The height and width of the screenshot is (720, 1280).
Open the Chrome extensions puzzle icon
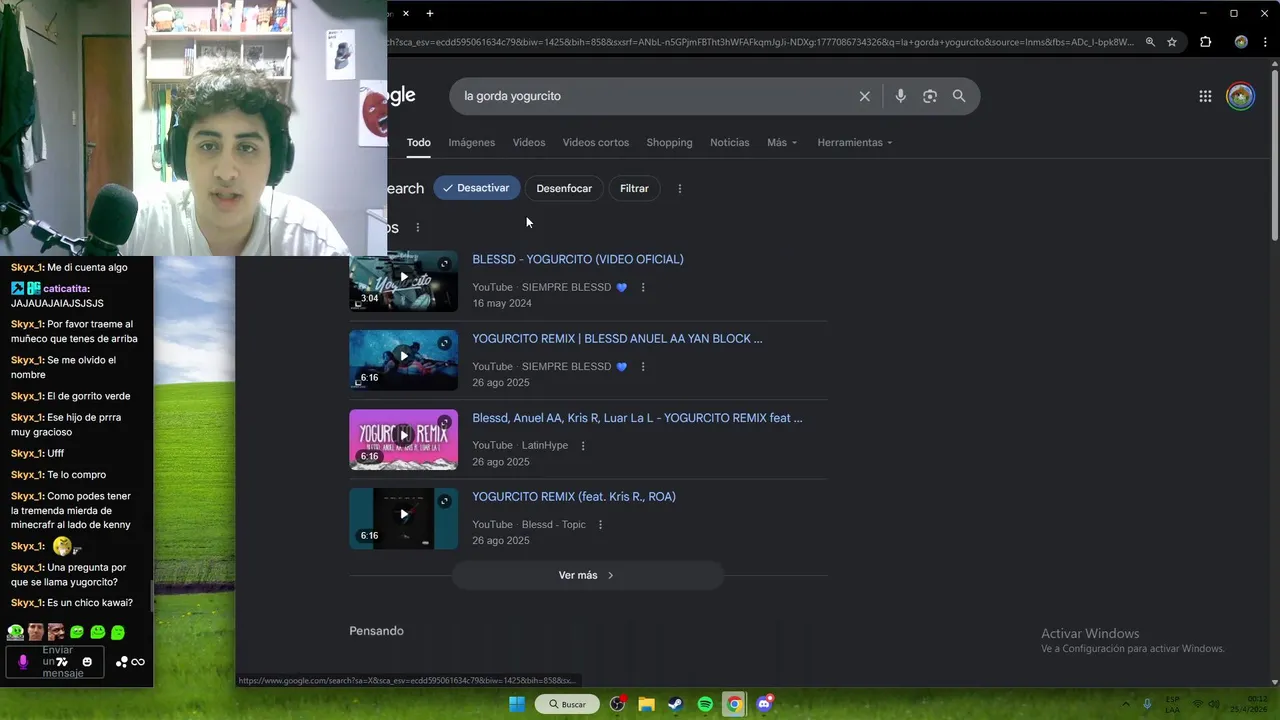1205,42
